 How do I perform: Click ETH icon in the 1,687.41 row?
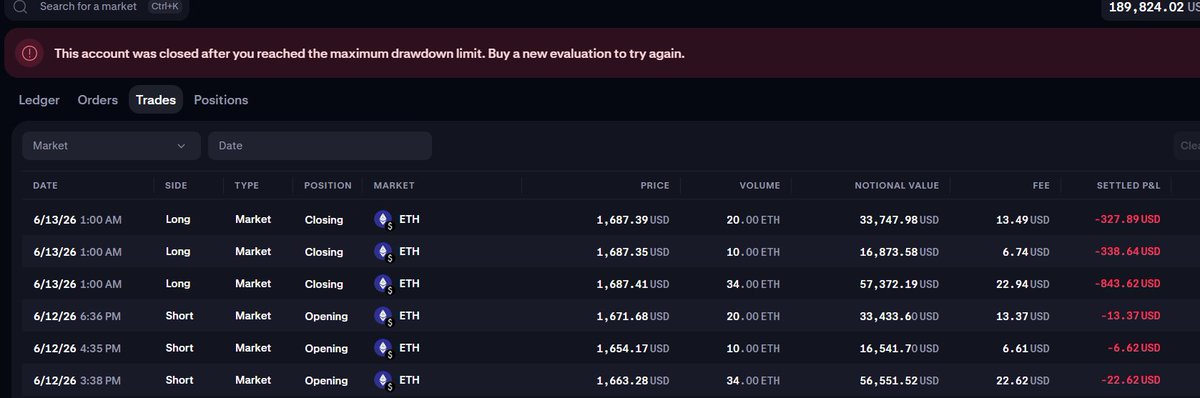[383, 284]
